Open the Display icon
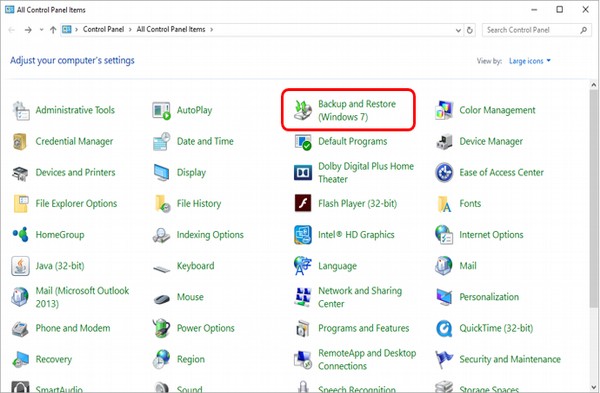This screenshot has height=393, width=600. coord(161,173)
